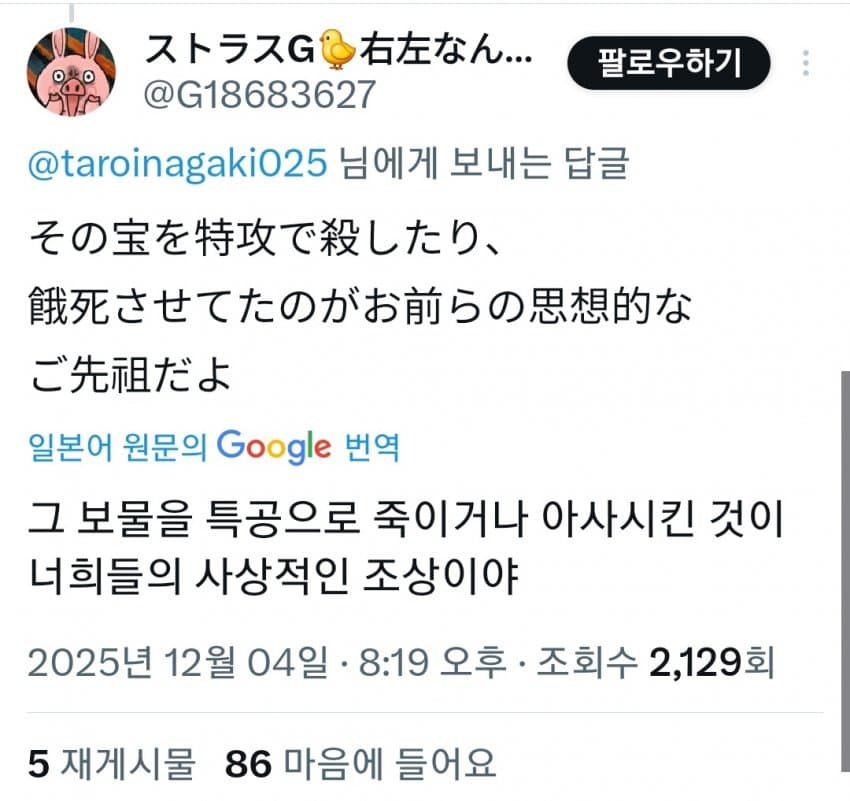Click the vertical scrollbar on right edge
The width and height of the screenshot is (850, 801).
[845, 571]
